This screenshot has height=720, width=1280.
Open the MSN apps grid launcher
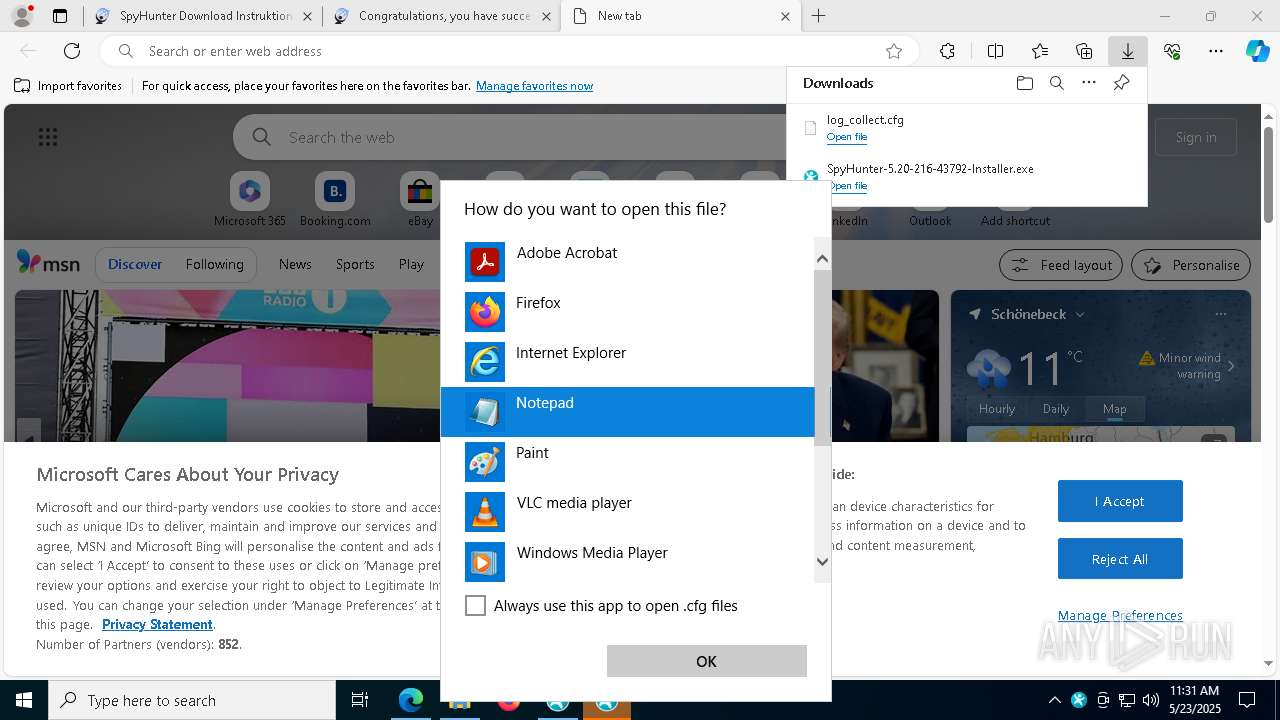[48, 137]
